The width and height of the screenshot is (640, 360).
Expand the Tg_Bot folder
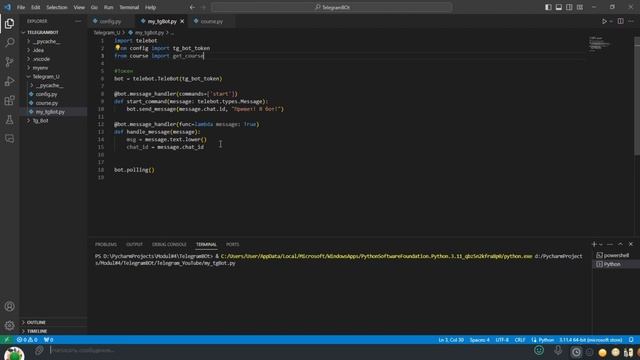pyautogui.click(x=40, y=120)
